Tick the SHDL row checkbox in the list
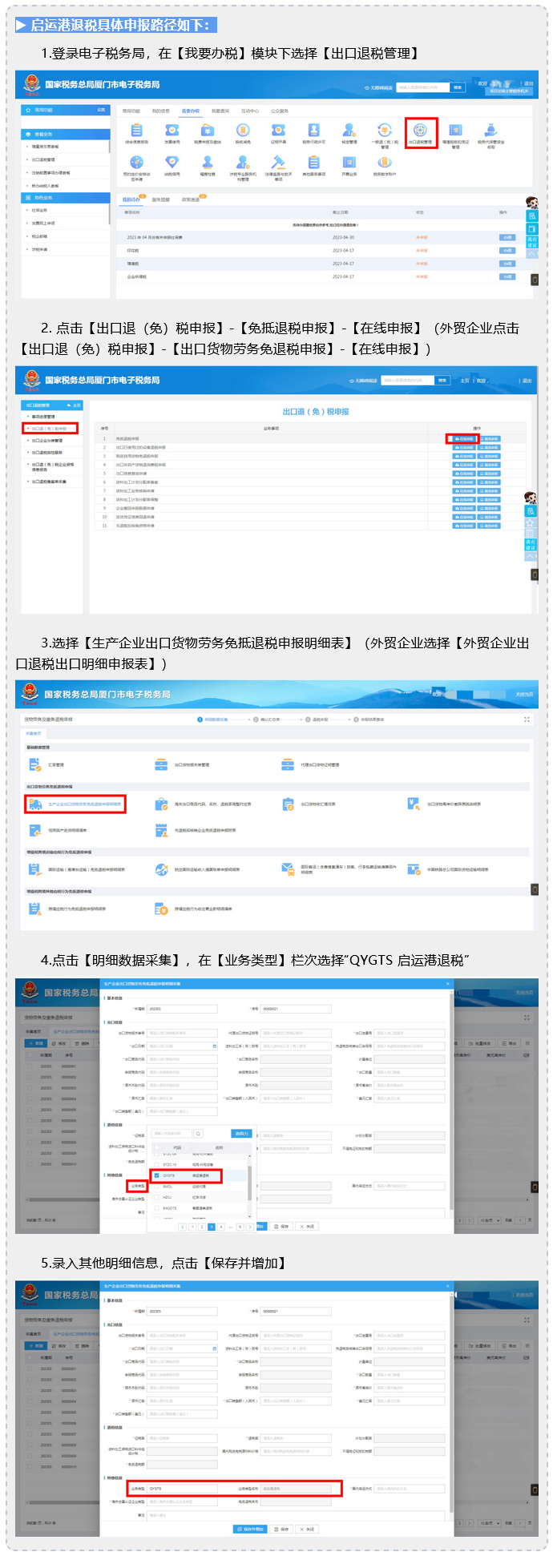Screen dimensions: 553x1568 tap(157, 1187)
